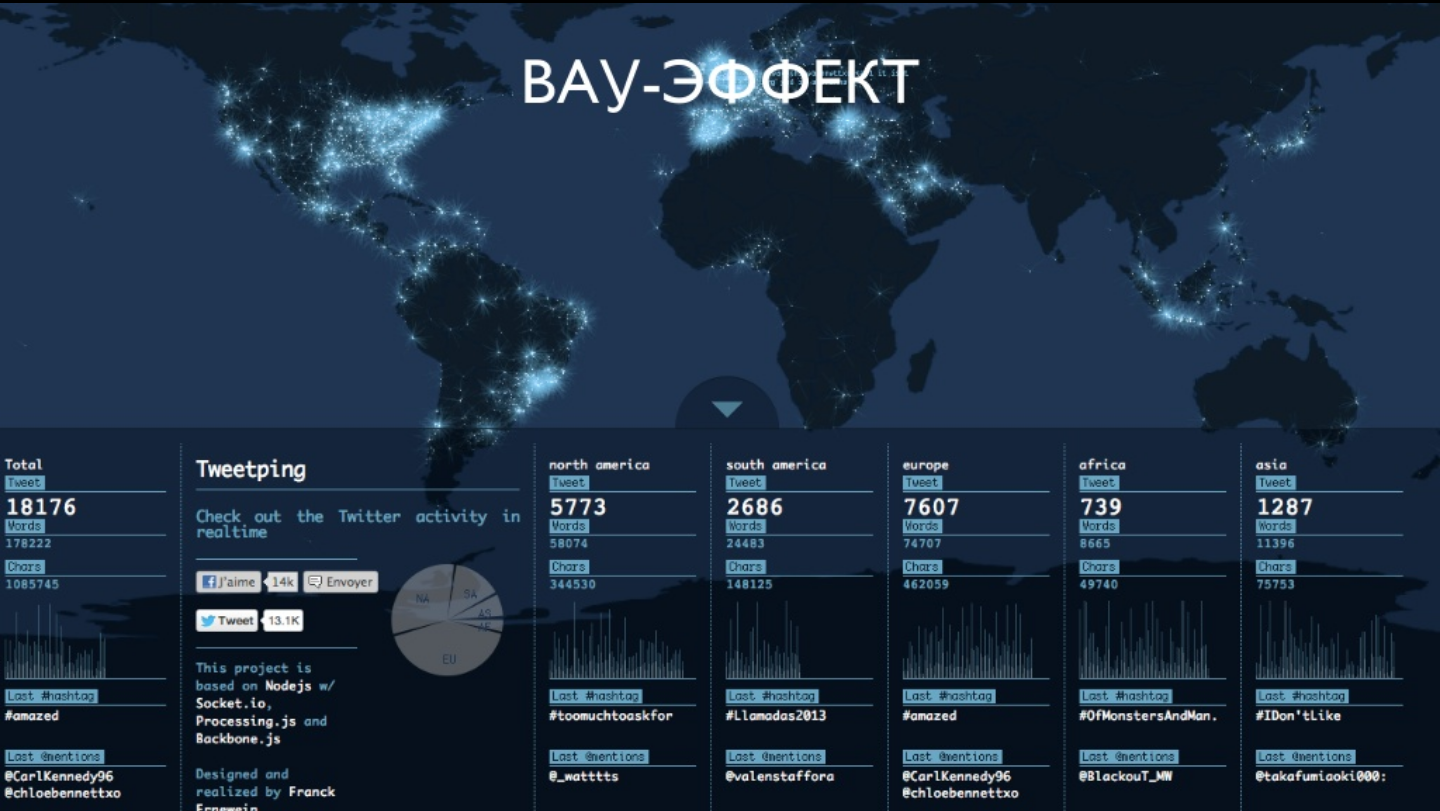The width and height of the screenshot is (1440, 811).
Task: Open @CarlKennedy96 mention in the europe column
Action: tap(957, 777)
